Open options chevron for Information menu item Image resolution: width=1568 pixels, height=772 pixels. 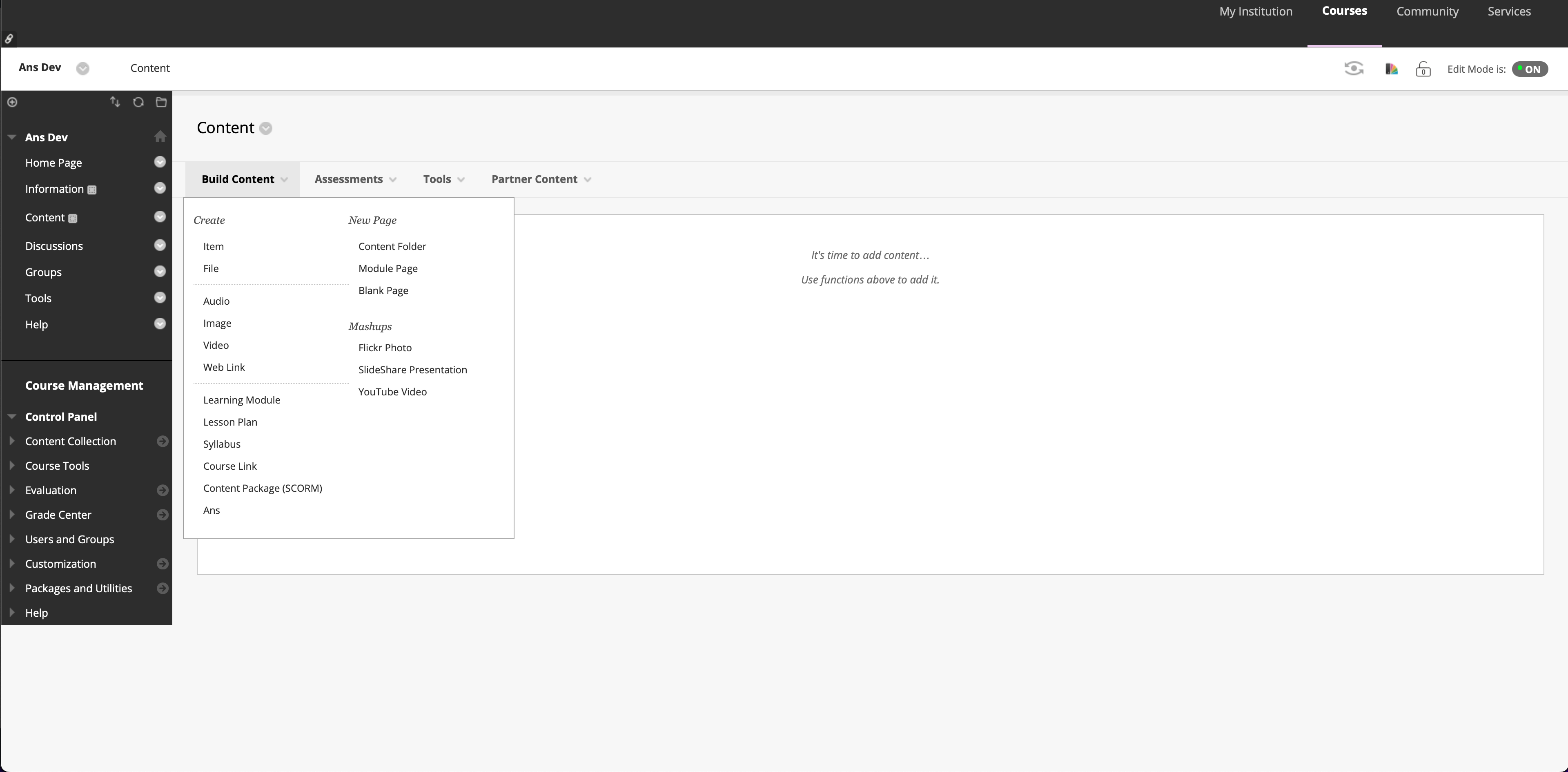tap(160, 188)
